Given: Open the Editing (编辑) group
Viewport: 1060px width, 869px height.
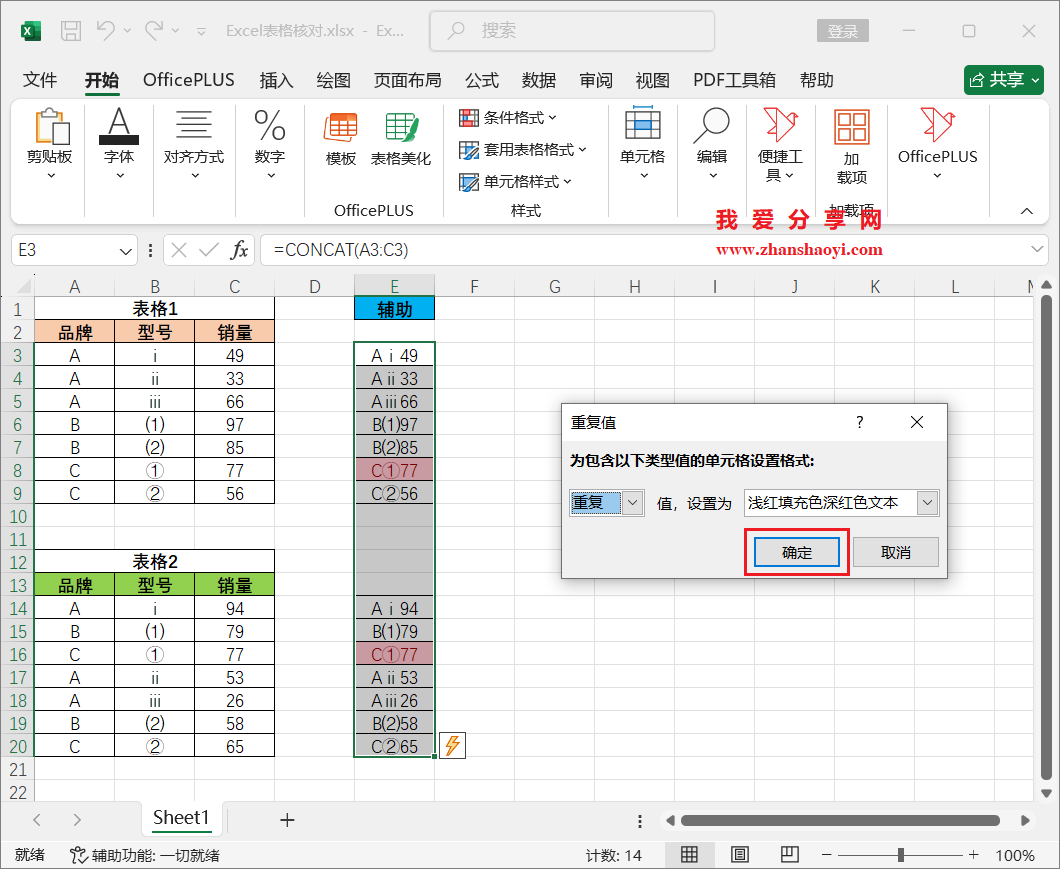Looking at the screenshot, I should tap(712, 144).
